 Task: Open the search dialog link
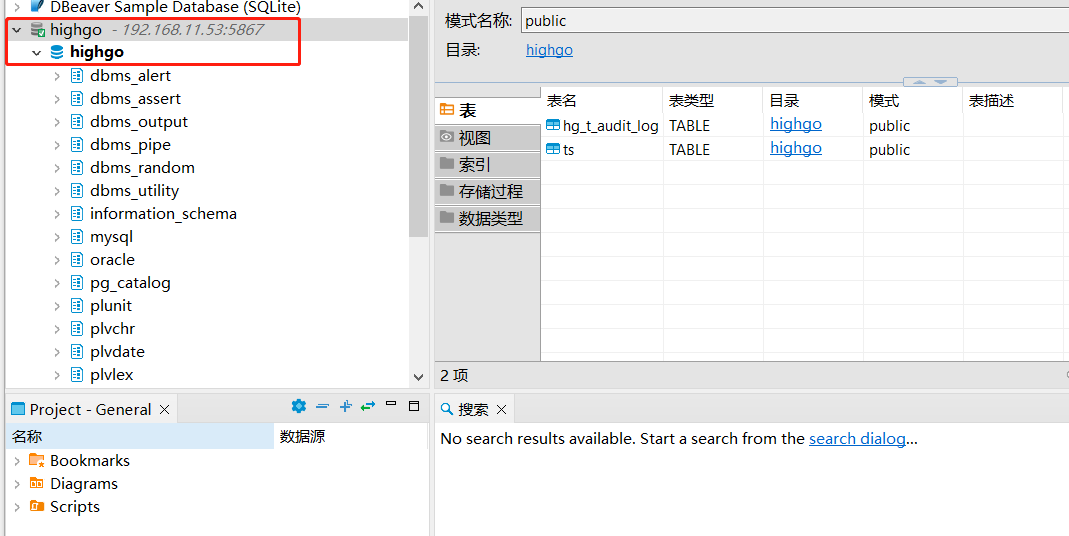coord(857,438)
